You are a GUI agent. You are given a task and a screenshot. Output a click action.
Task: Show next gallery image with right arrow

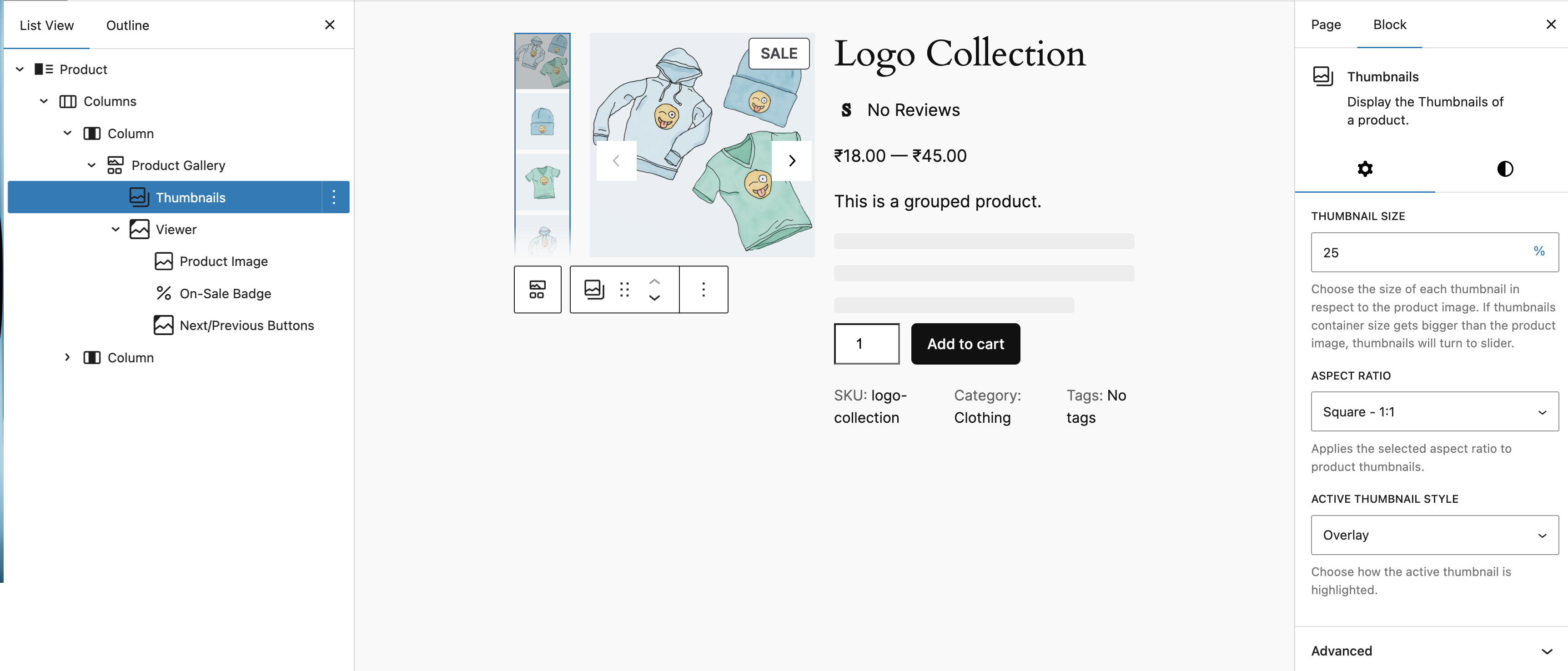(x=791, y=160)
